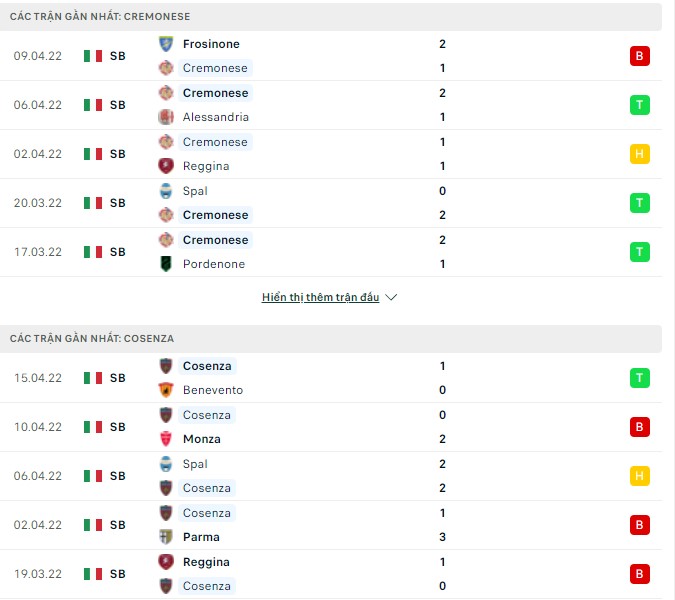Open Spal team name in 20.03.22 match
675x600 pixels.
click(195, 191)
